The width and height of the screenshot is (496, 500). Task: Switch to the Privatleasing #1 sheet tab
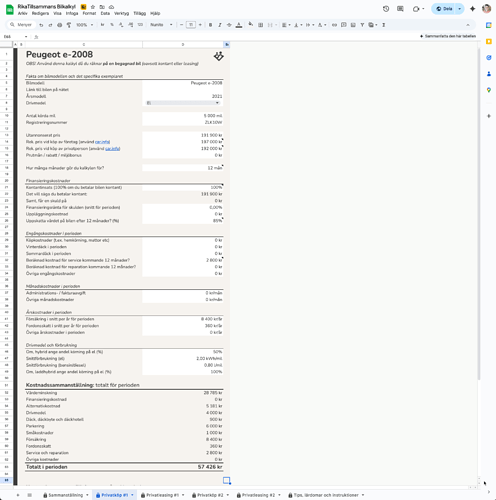[x=163, y=495]
